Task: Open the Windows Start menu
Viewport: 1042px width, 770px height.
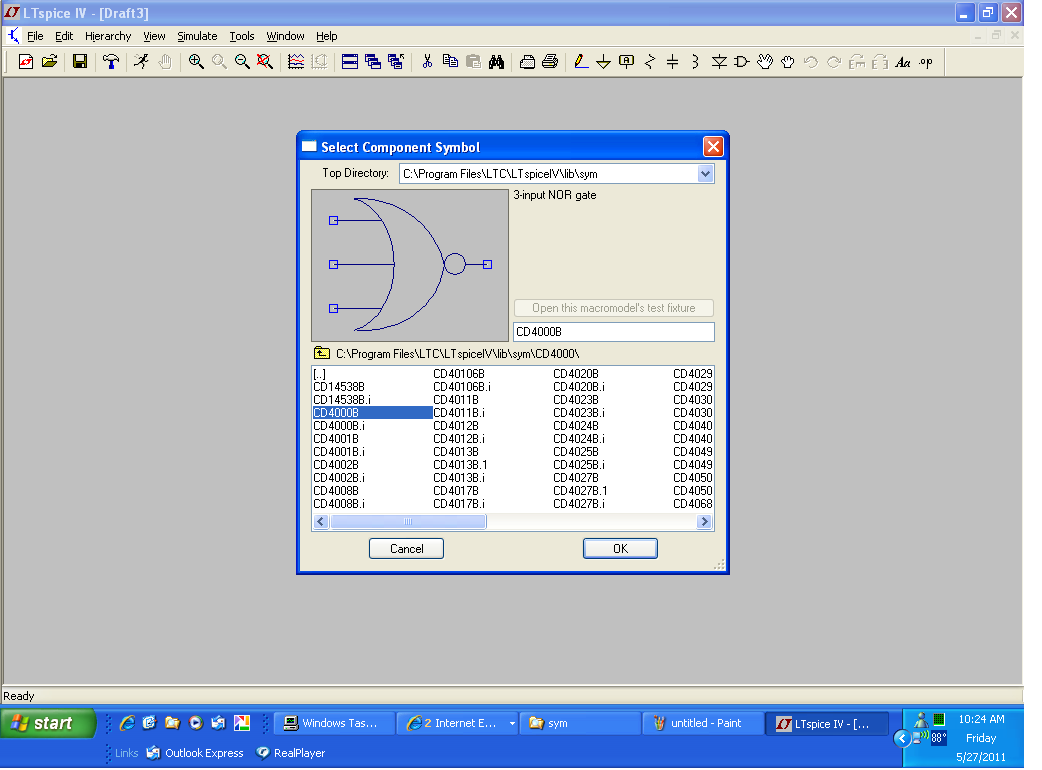Action: coord(49,723)
